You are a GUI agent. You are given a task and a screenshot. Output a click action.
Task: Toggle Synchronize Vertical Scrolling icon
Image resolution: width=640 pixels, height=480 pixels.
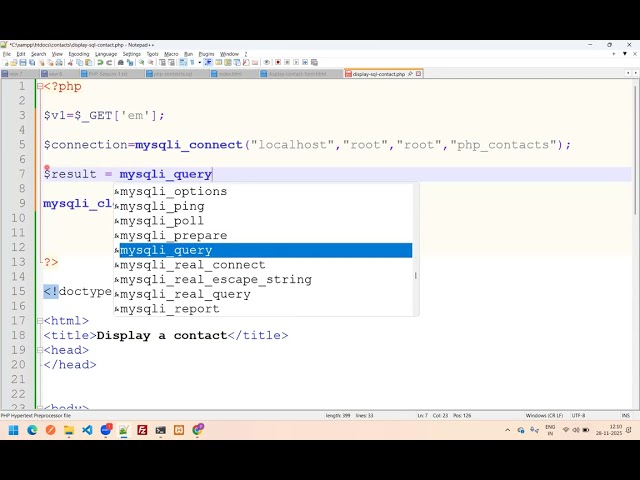161,62
